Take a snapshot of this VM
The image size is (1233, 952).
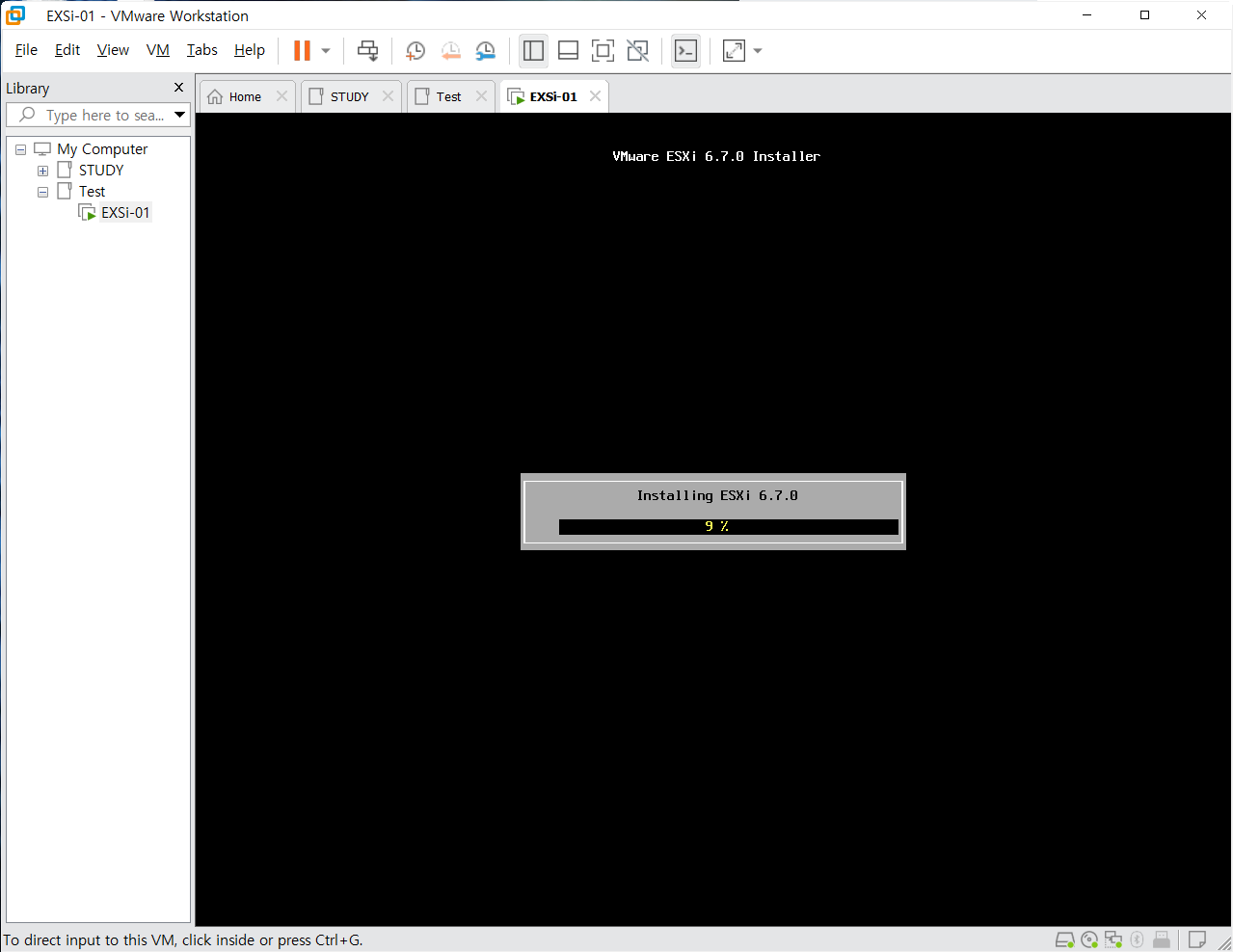pos(415,51)
